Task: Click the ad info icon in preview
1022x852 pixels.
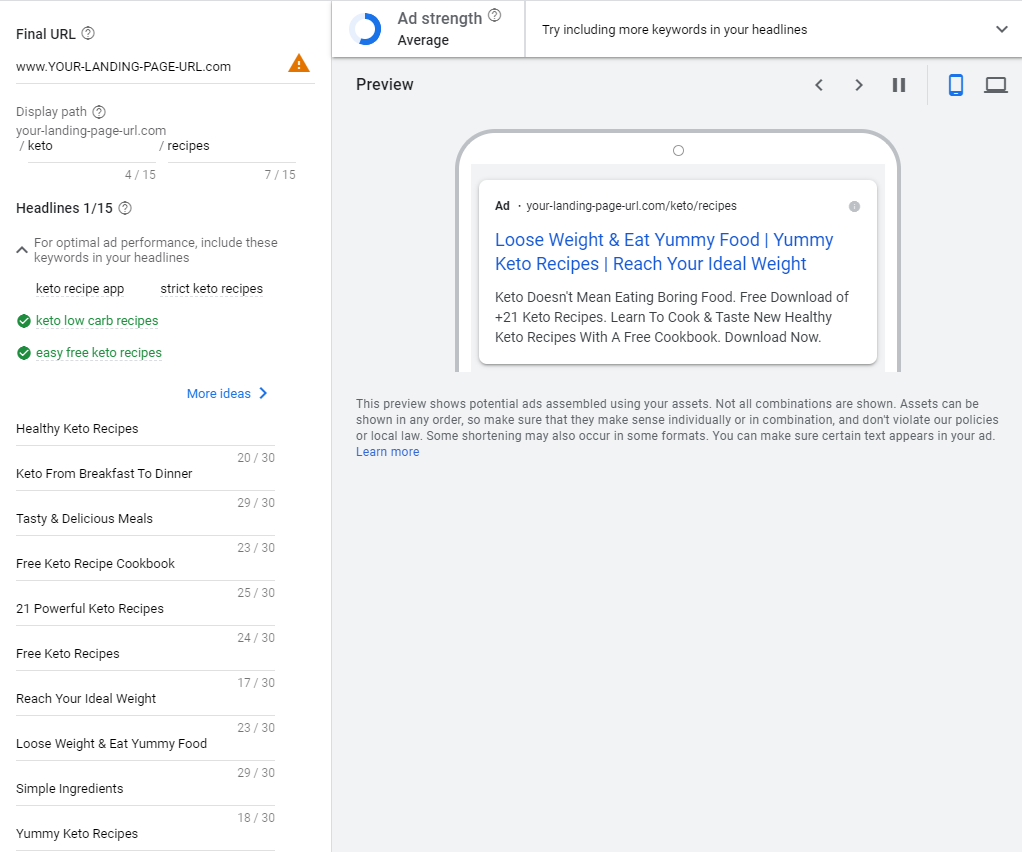Action: 854,206
